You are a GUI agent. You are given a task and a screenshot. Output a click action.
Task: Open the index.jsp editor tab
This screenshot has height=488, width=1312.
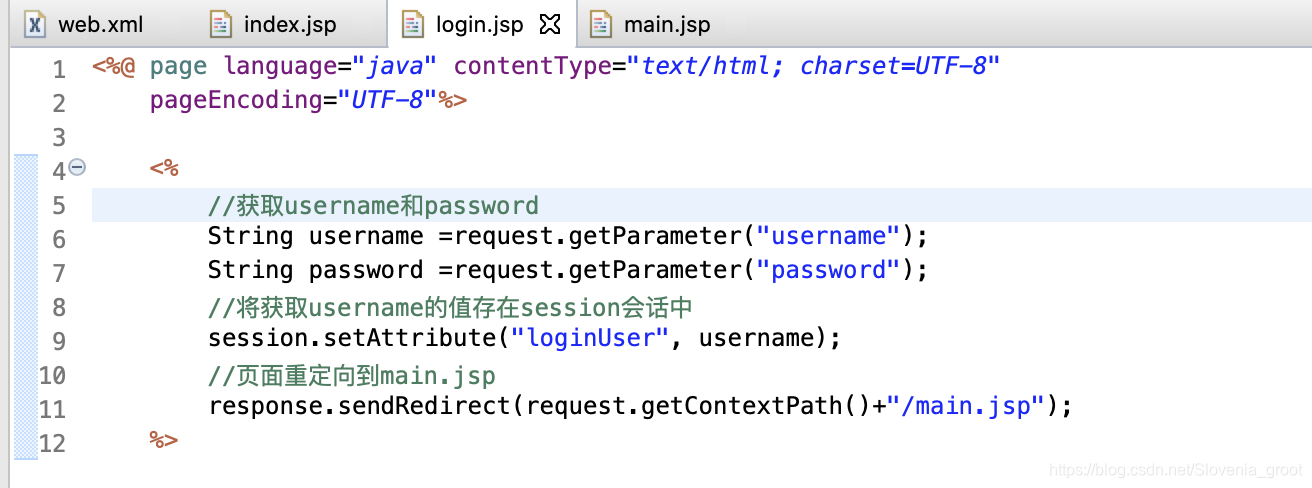274,24
